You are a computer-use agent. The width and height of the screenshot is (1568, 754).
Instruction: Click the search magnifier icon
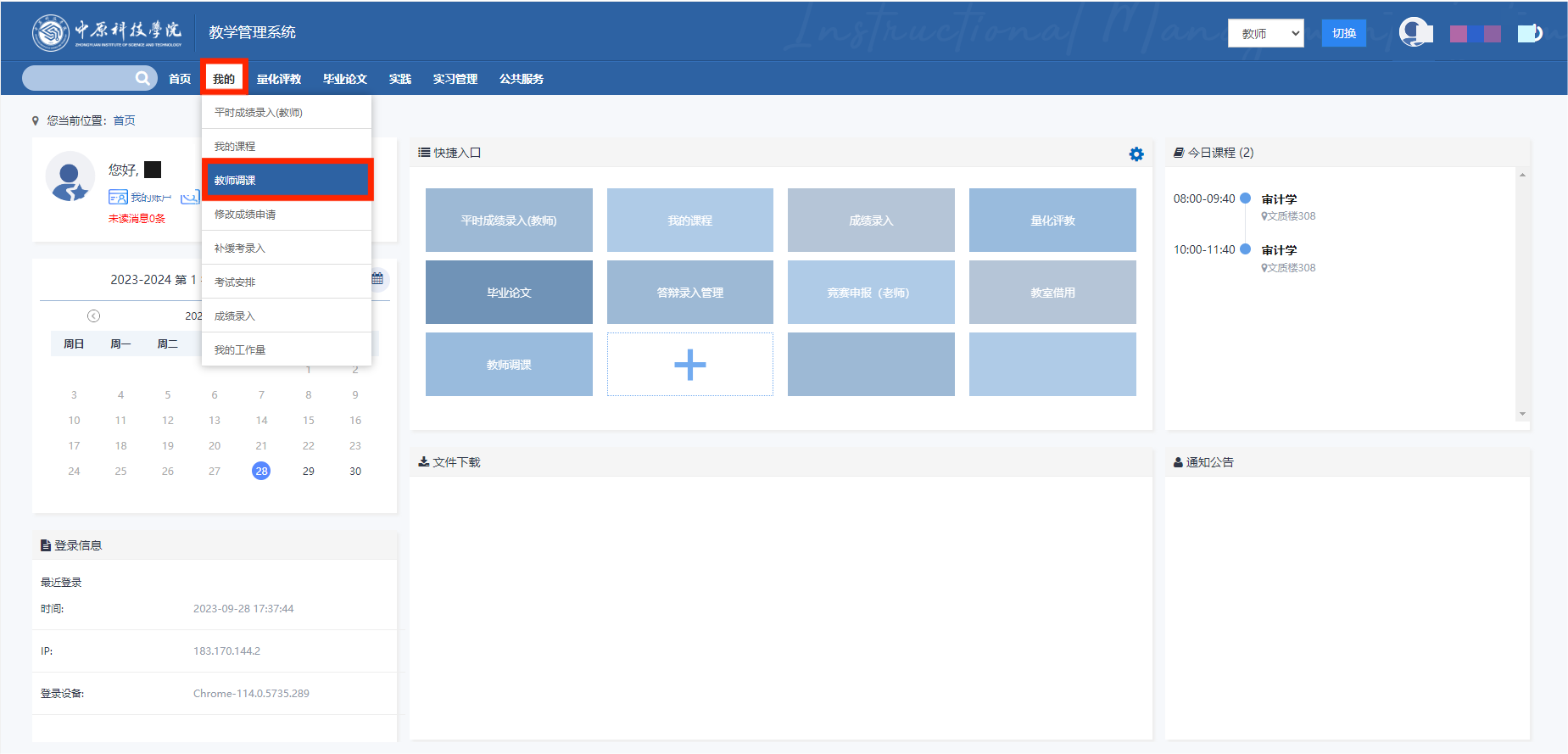tap(142, 79)
